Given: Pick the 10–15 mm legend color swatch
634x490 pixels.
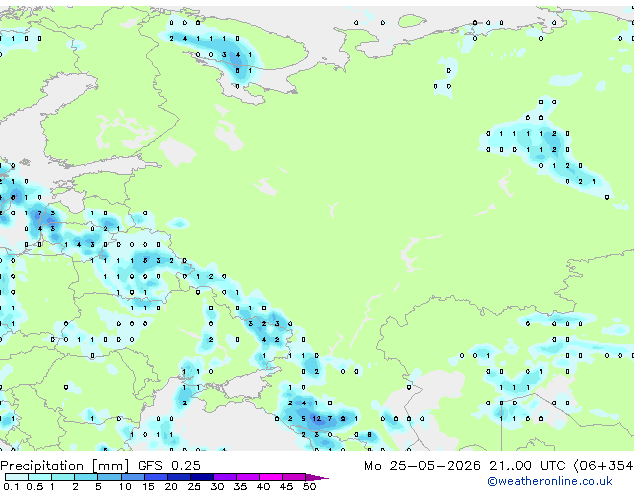Looking at the screenshot, I should click(x=133, y=477).
